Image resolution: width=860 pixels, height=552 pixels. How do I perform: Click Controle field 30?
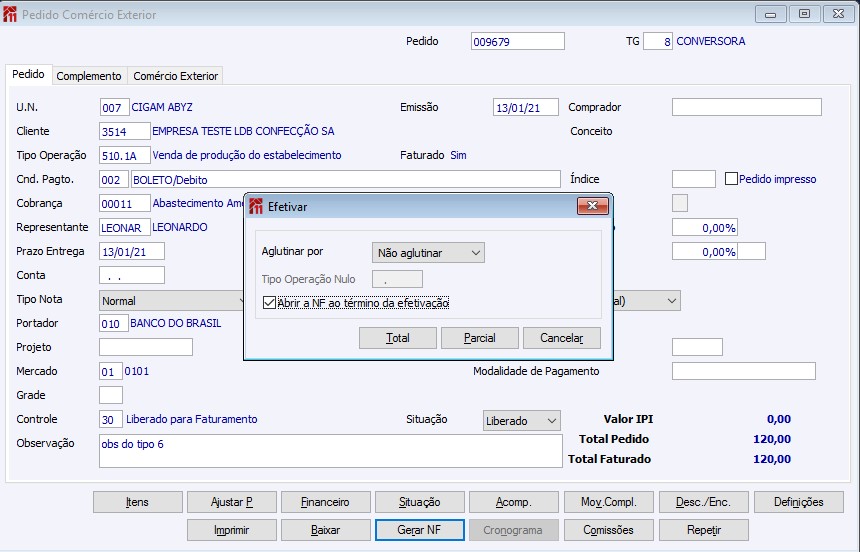click(x=111, y=419)
